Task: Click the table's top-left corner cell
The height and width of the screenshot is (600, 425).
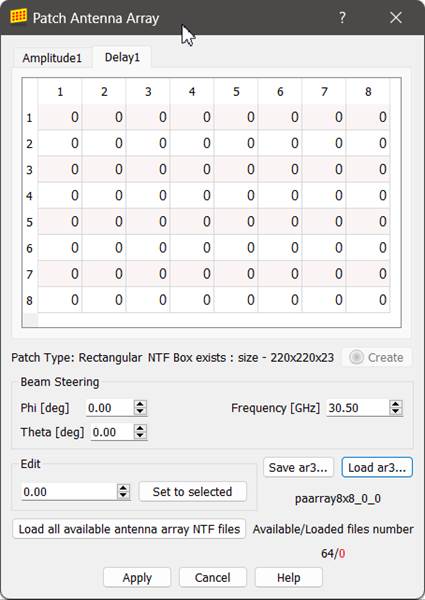Action: [30, 91]
